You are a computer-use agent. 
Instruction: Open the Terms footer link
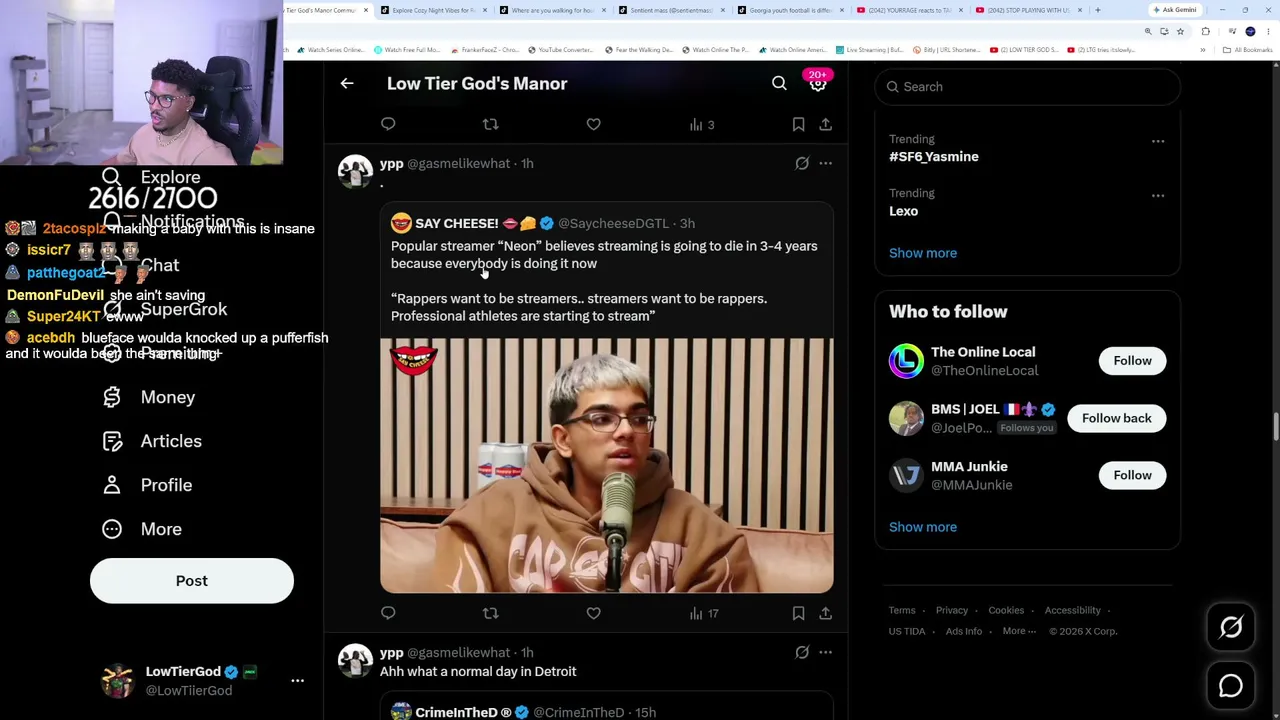902,610
